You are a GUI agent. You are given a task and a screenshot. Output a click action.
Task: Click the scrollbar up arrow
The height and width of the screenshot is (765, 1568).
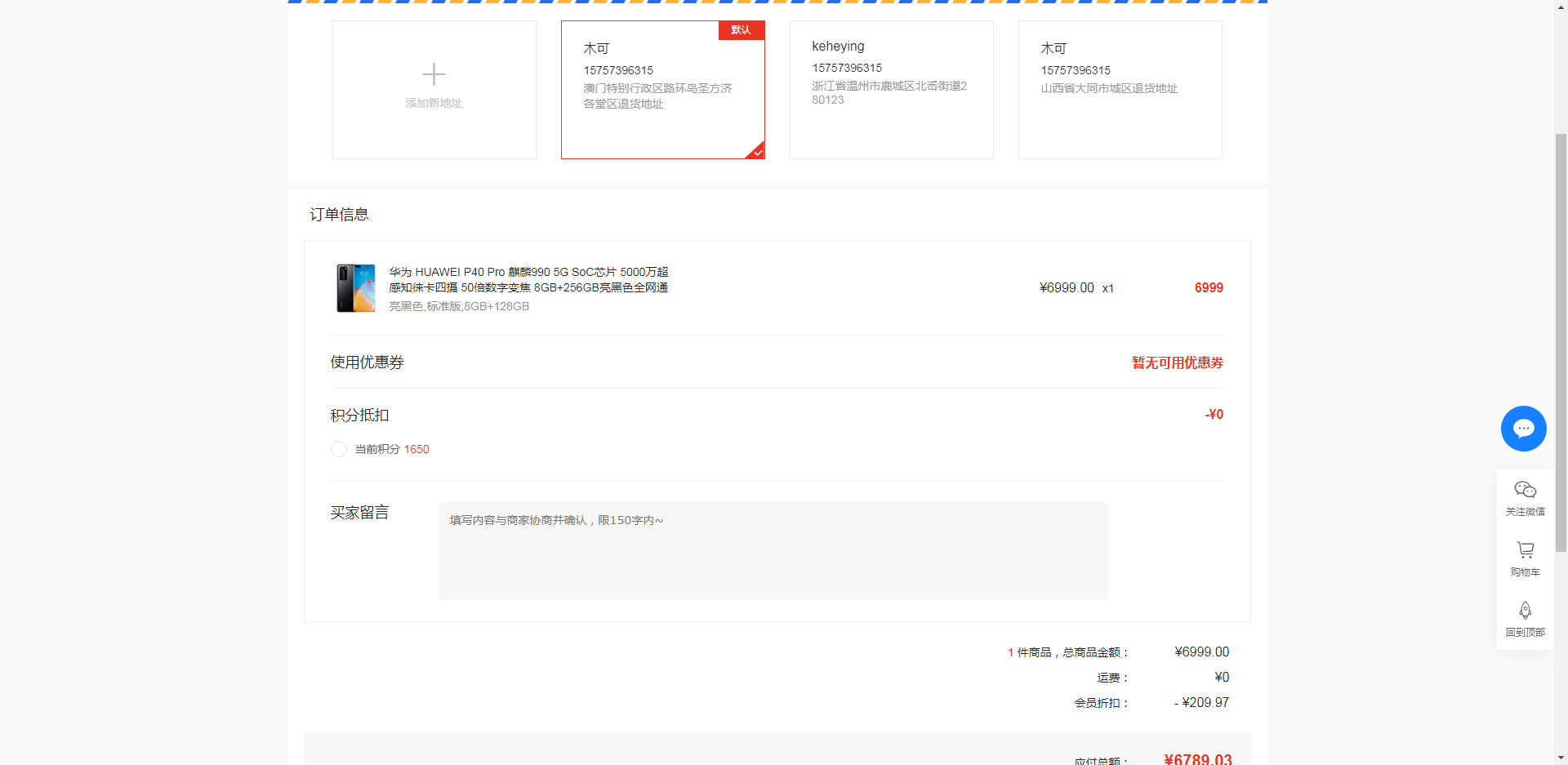coord(1561,7)
